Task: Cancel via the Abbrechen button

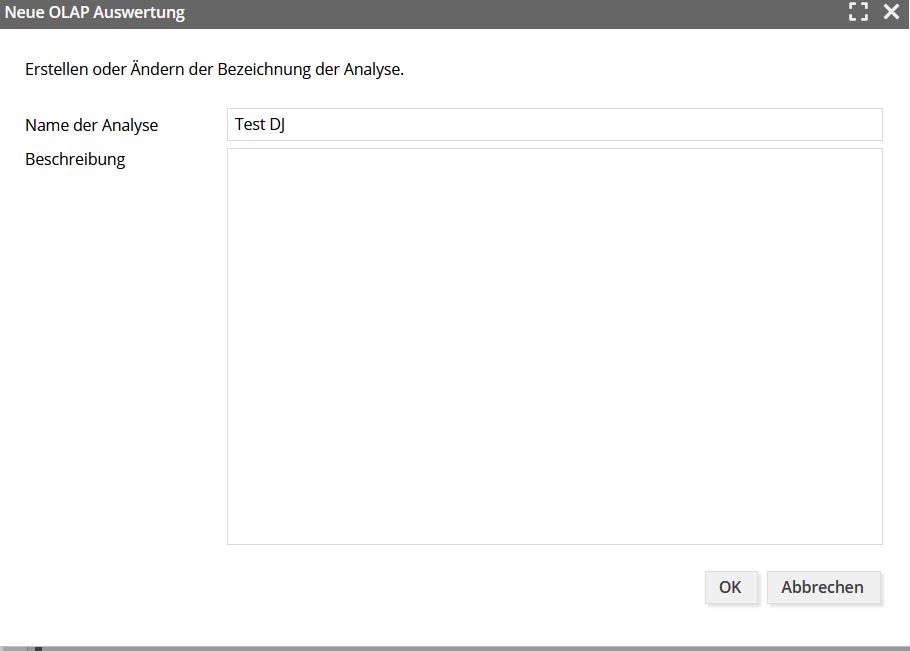Action: [x=823, y=587]
